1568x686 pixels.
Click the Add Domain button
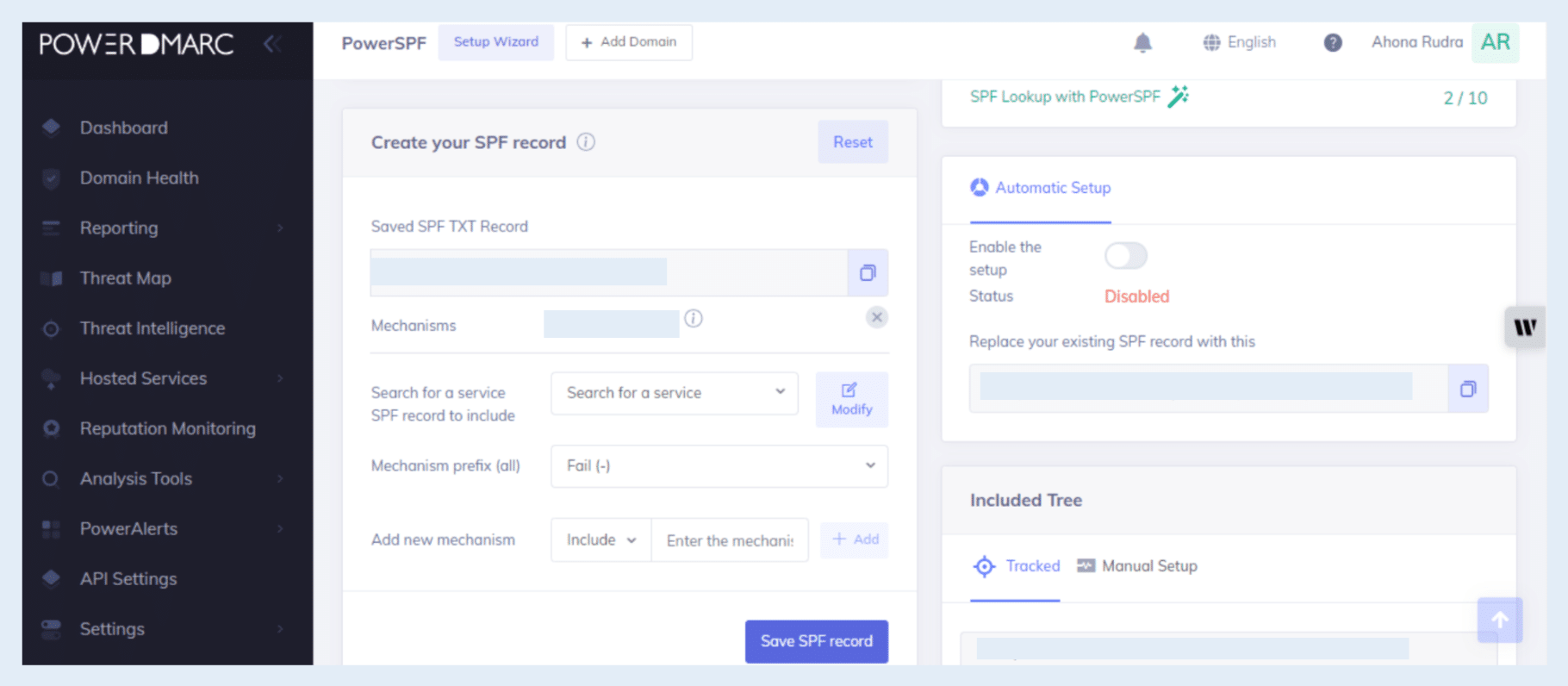point(629,42)
